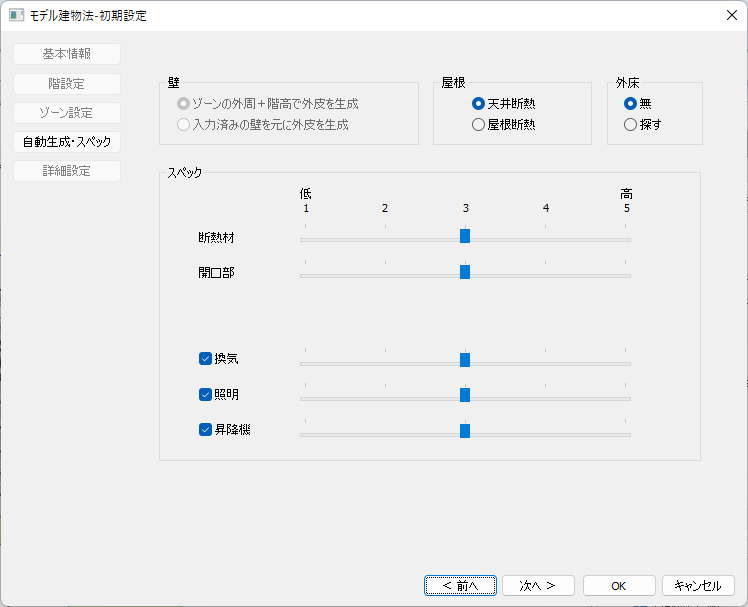
Task: Close the モデル建物法 dialog window
Action: point(731,15)
